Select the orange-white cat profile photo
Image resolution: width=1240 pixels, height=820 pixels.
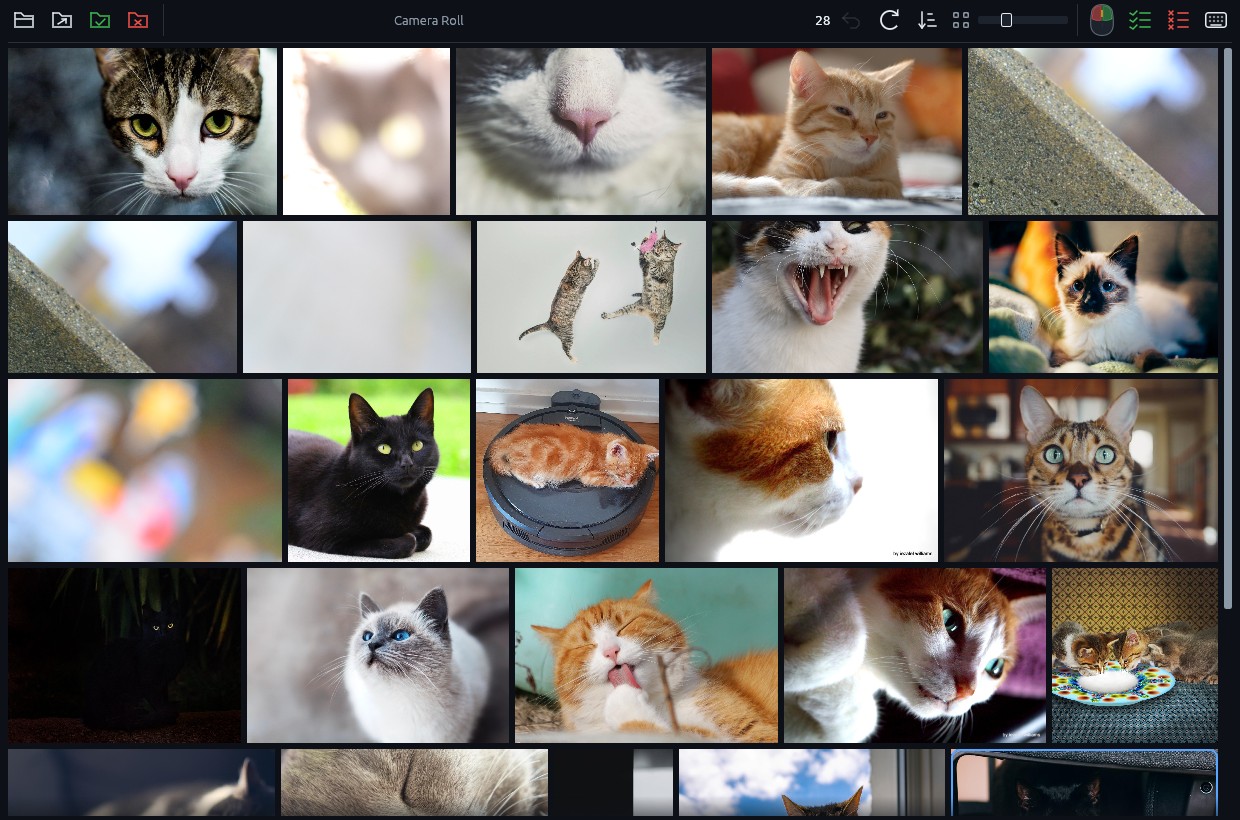coord(802,470)
